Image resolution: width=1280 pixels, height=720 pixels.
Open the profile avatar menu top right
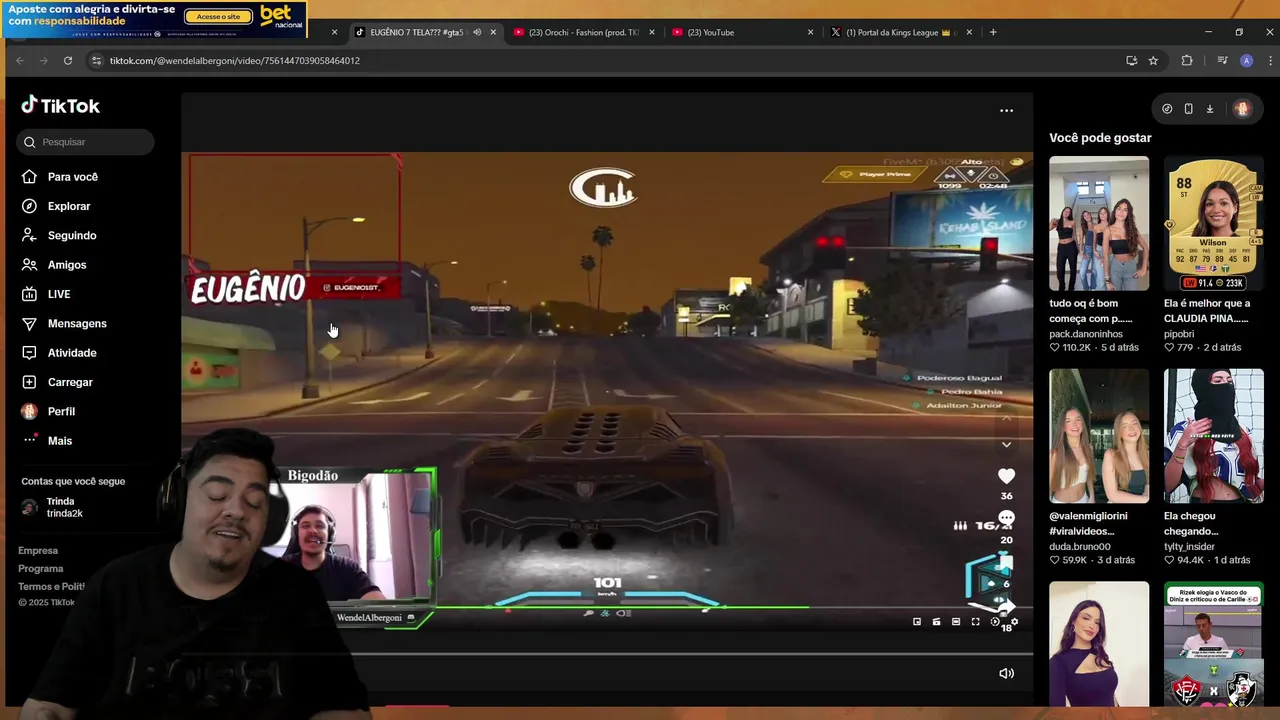[x=1242, y=109]
